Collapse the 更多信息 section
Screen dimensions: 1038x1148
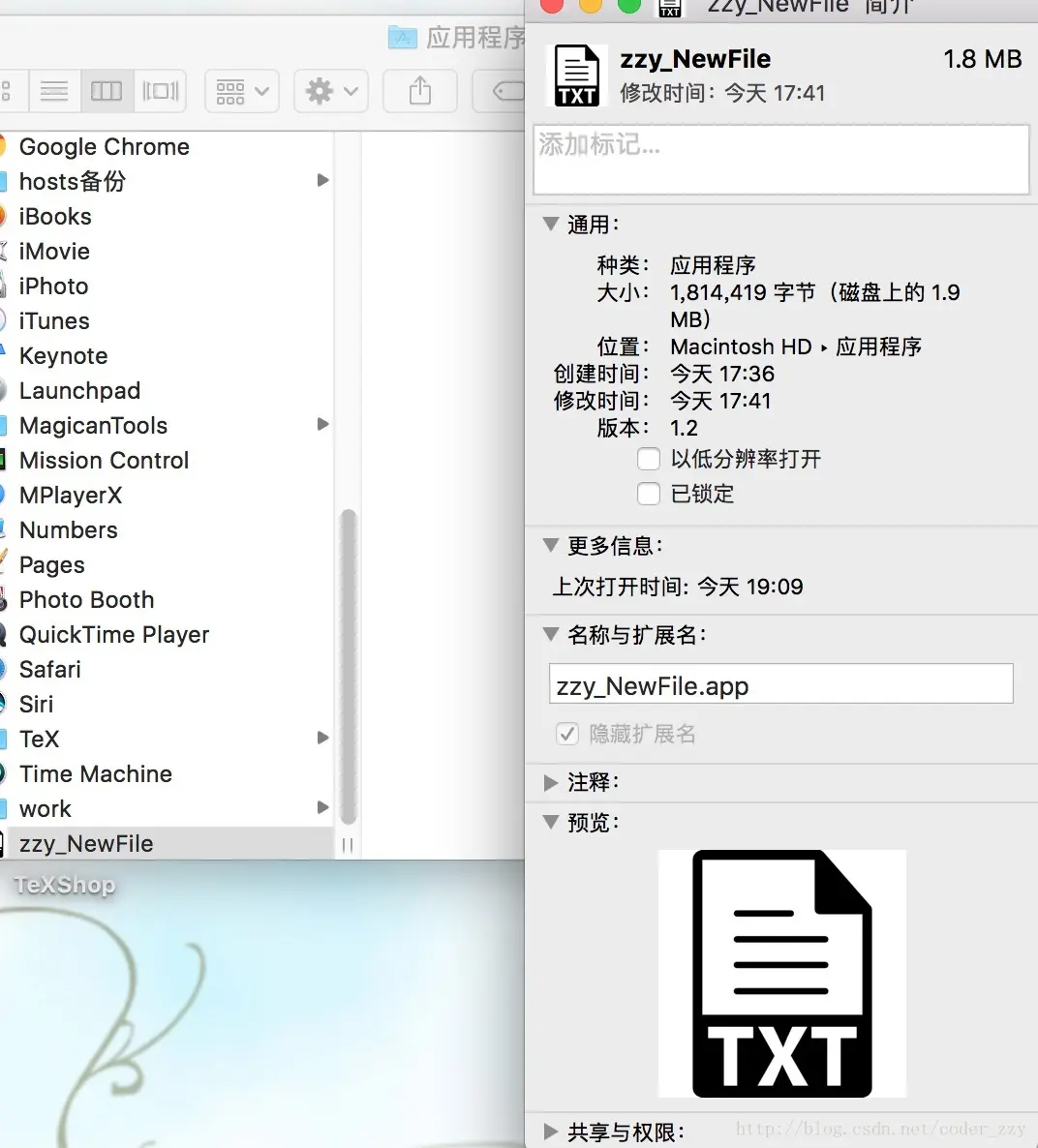click(x=551, y=545)
